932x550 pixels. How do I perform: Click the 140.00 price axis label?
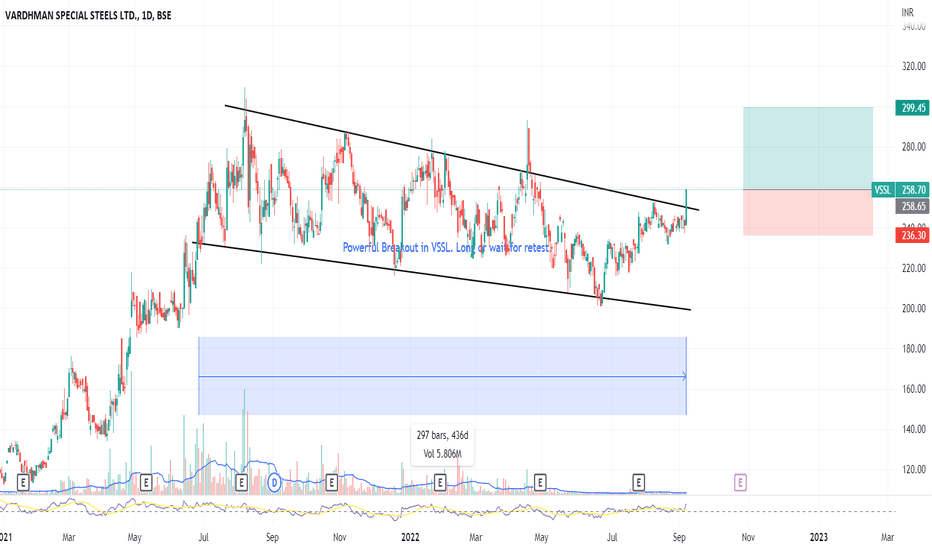(914, 429)
